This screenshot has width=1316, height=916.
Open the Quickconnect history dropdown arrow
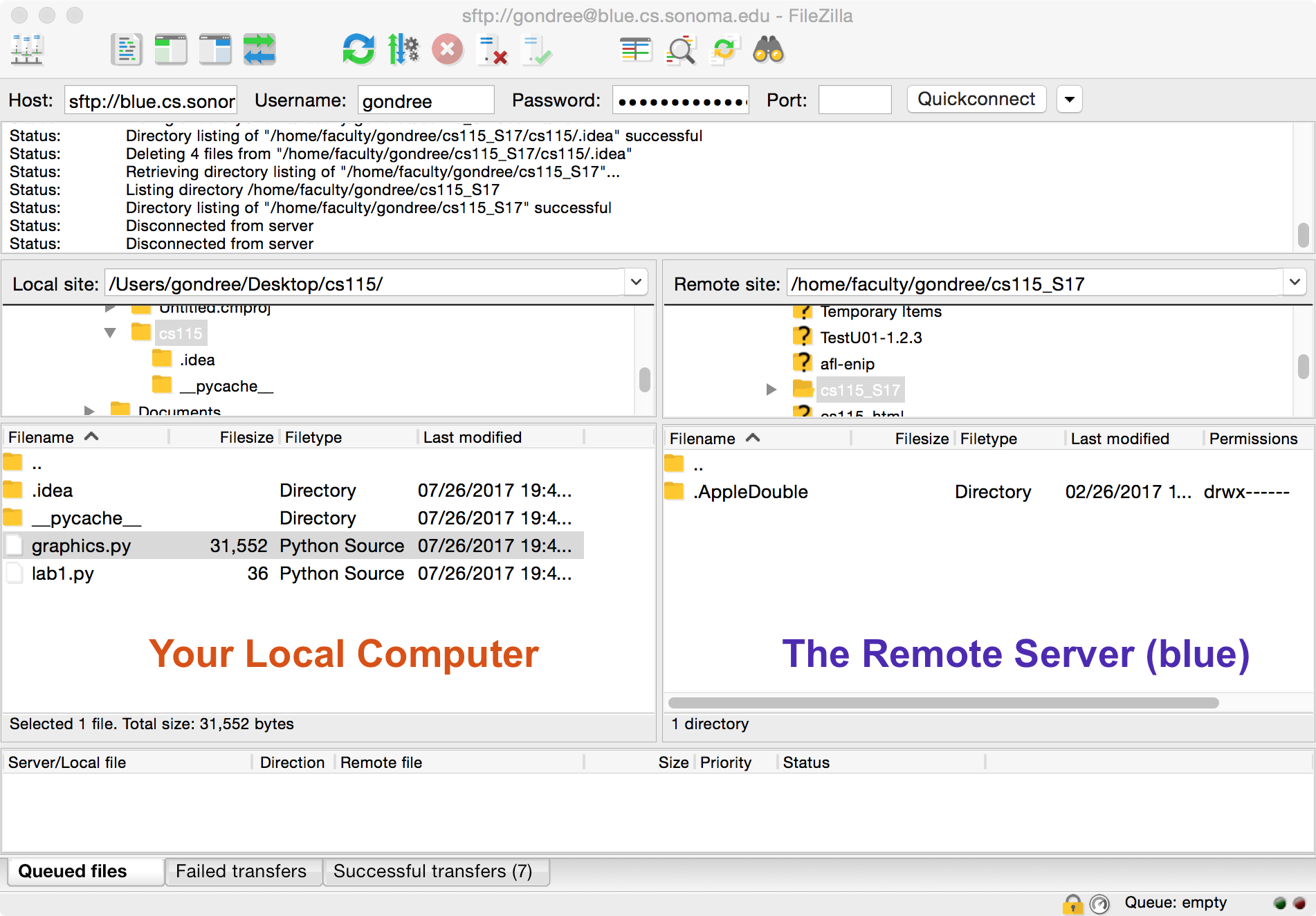pyautogui.click(x=1069, y=100)
